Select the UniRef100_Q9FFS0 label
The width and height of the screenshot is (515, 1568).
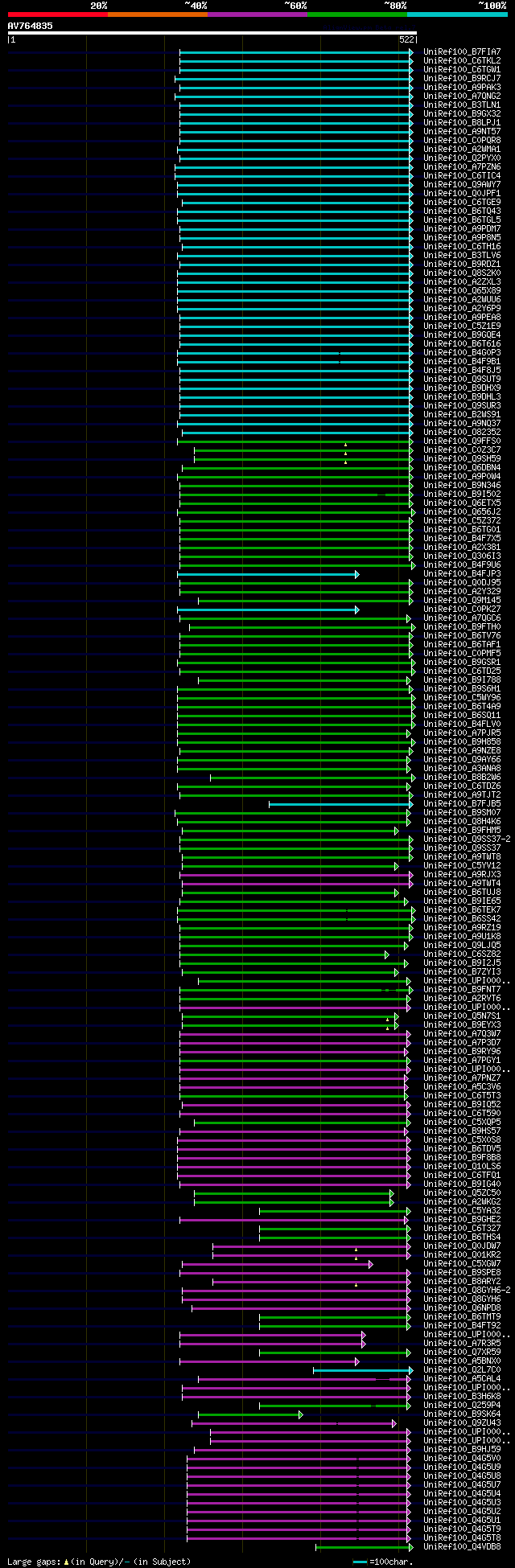462,441
